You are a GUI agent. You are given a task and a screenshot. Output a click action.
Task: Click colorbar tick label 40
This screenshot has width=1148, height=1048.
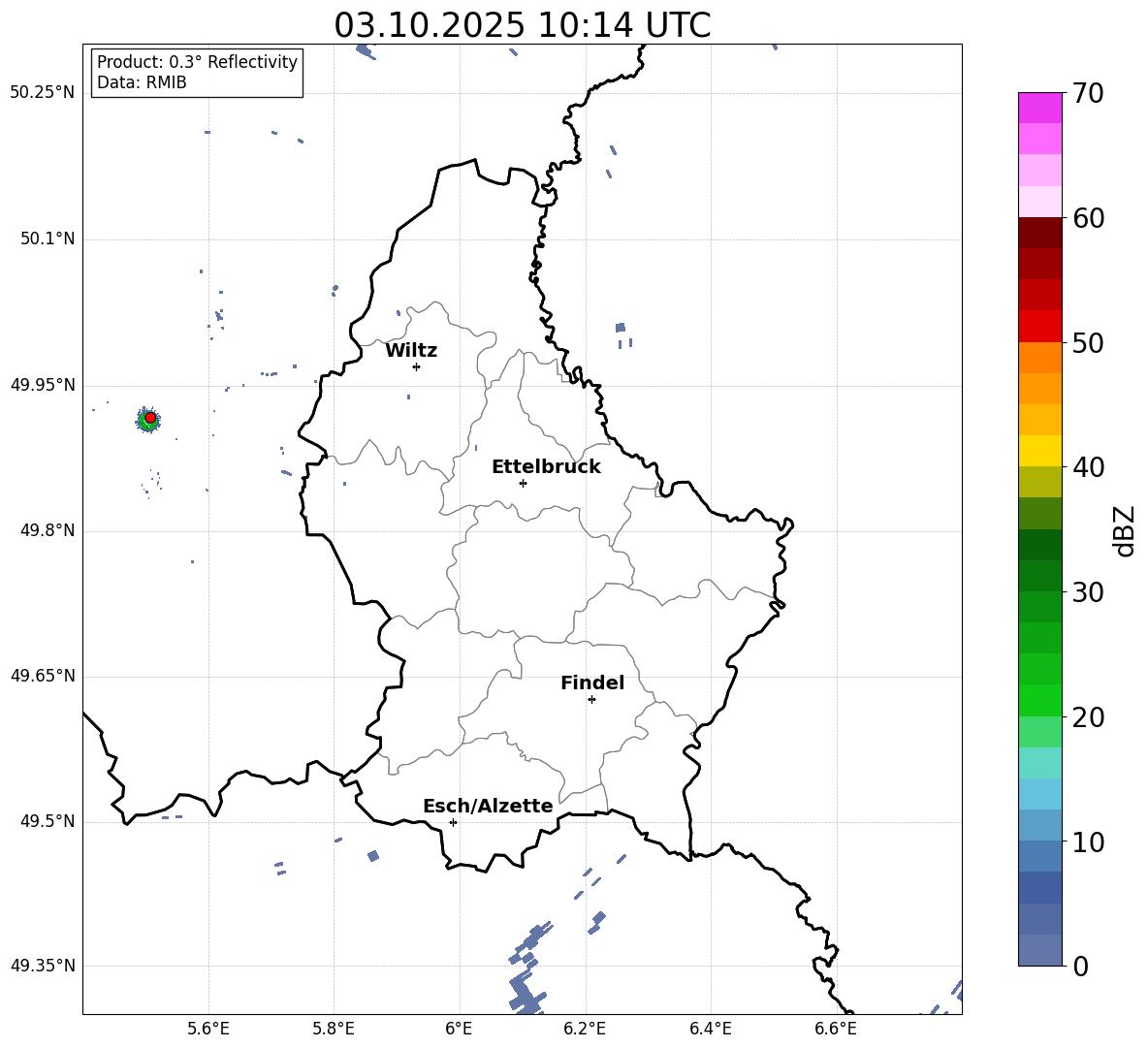pos(1088,467)
